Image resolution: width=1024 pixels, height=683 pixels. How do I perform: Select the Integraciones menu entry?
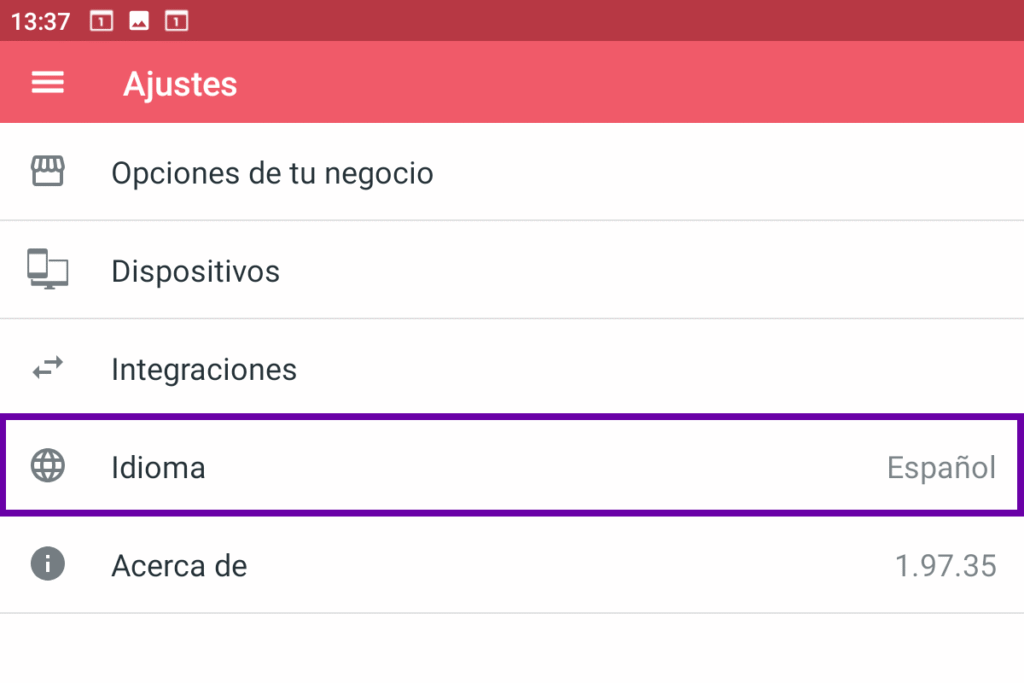pos(204,370)
